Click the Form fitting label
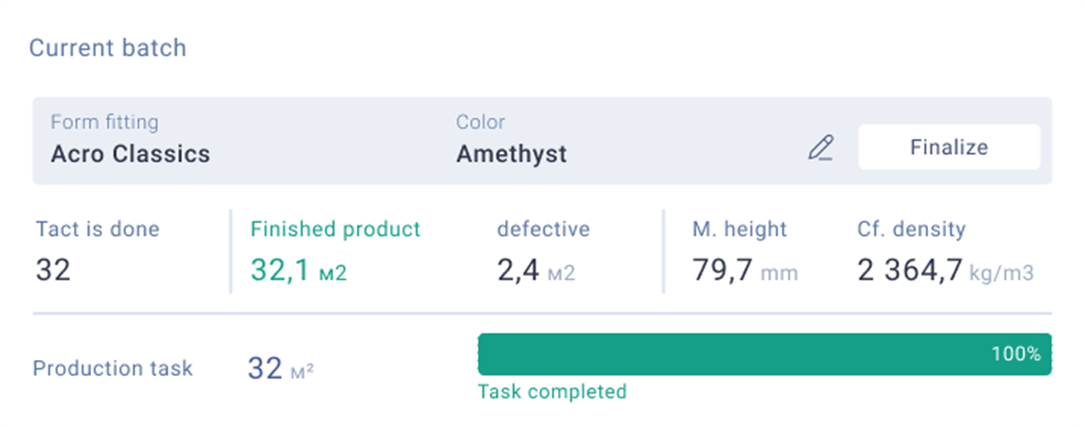This screenshot has width=1085, height=427. point(104,122)
